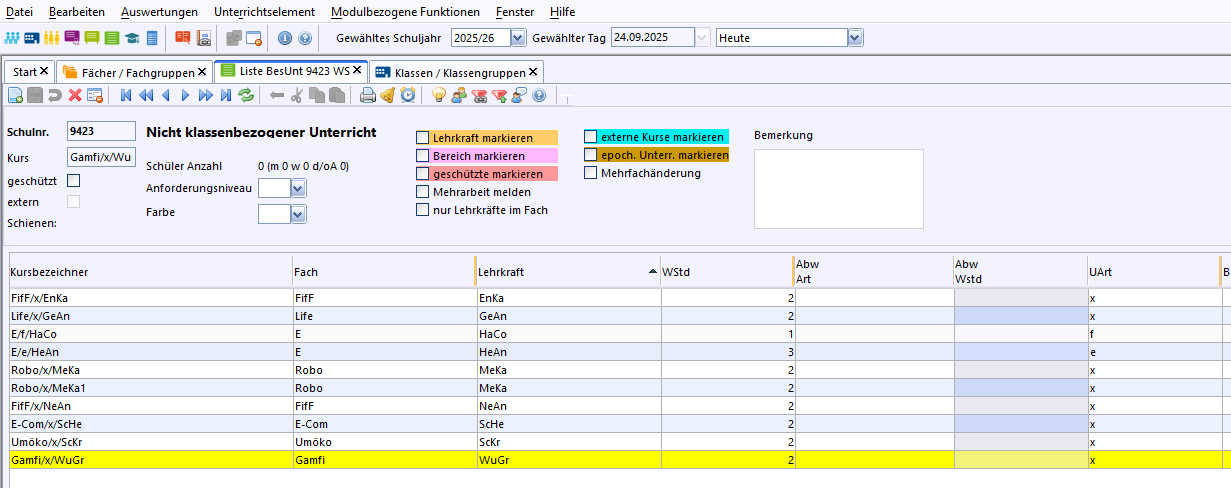
Task: Enable the Lehrkraft markieren checkbox
Action: click(423, 137)
